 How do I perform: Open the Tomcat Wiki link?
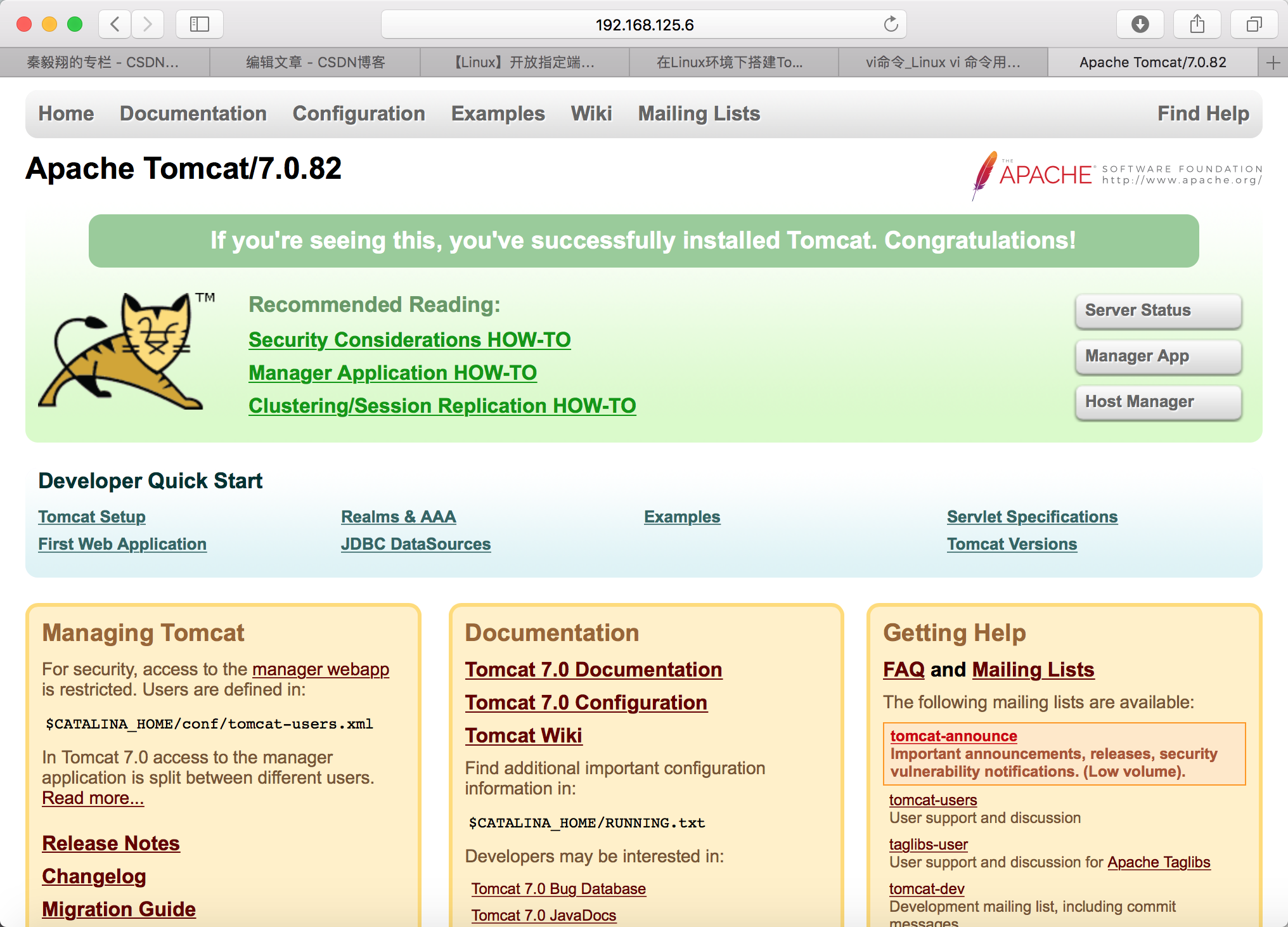[x=524, y=736]
